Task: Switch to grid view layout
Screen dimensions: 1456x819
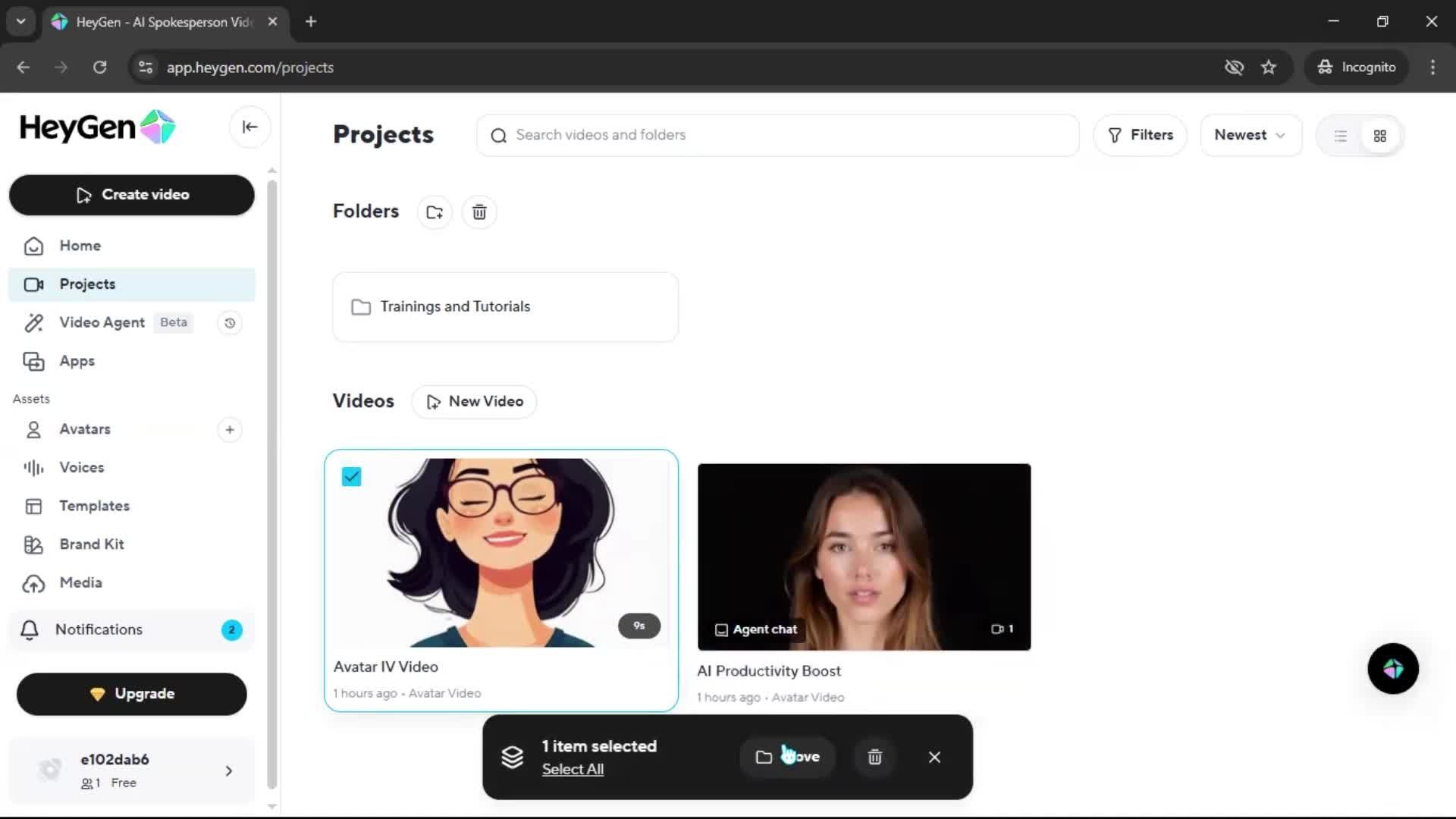Action: (x=1379, y=136)
